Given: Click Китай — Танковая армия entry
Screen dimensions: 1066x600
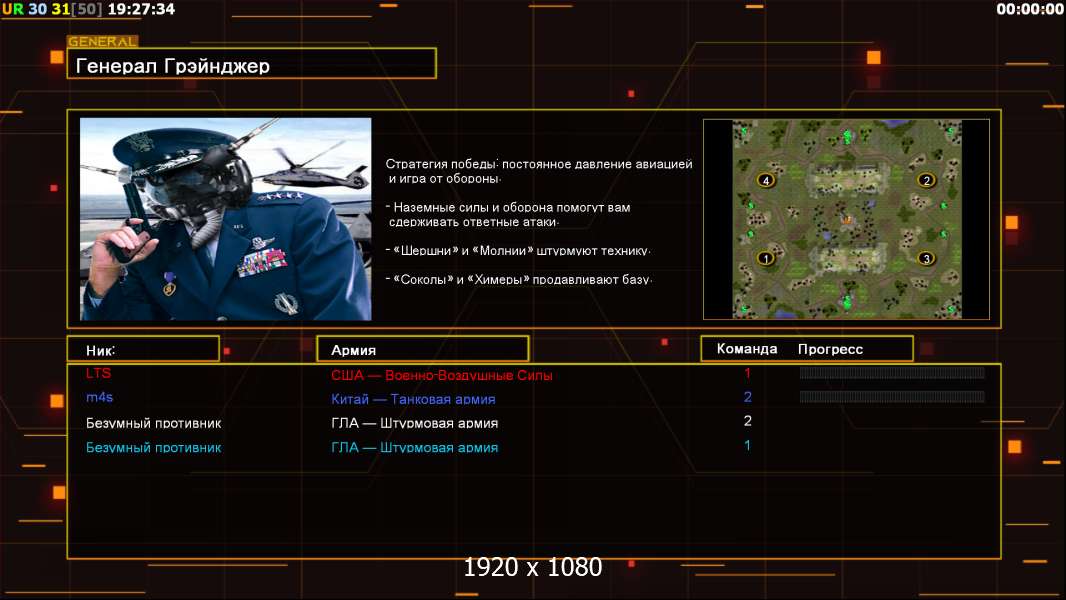Looking at the screenshot, I should tap(413, 399).
